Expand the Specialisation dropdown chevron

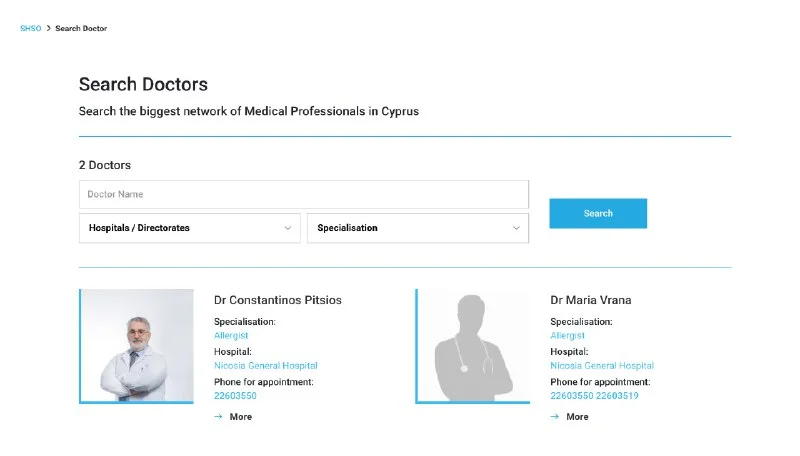516,228
